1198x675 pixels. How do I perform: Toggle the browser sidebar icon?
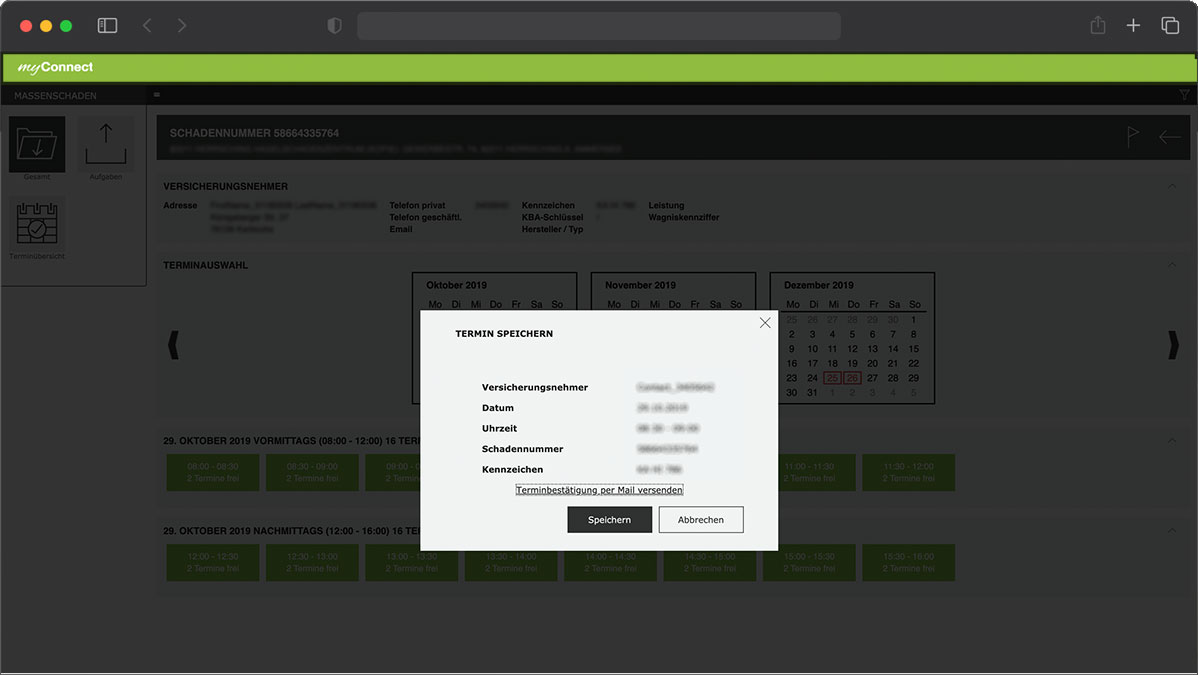point(107,26)
